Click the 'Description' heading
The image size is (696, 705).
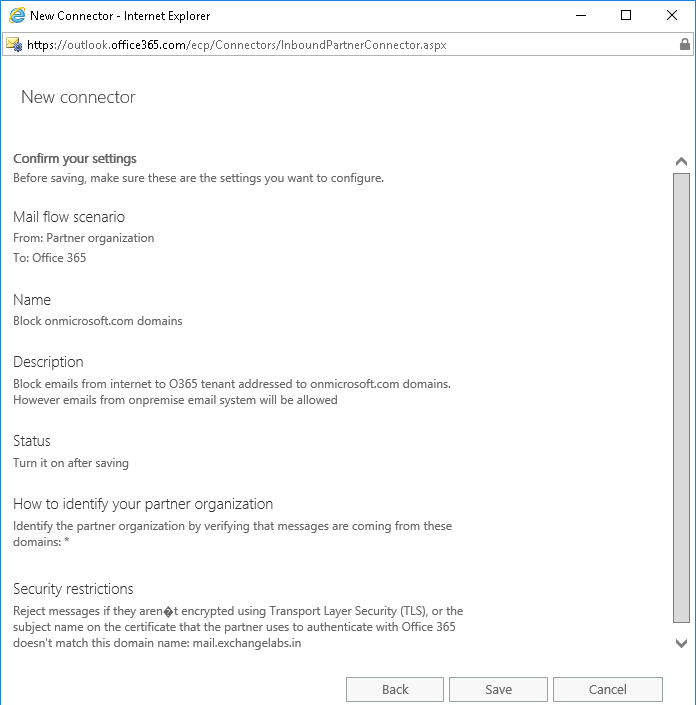[48, 362]
